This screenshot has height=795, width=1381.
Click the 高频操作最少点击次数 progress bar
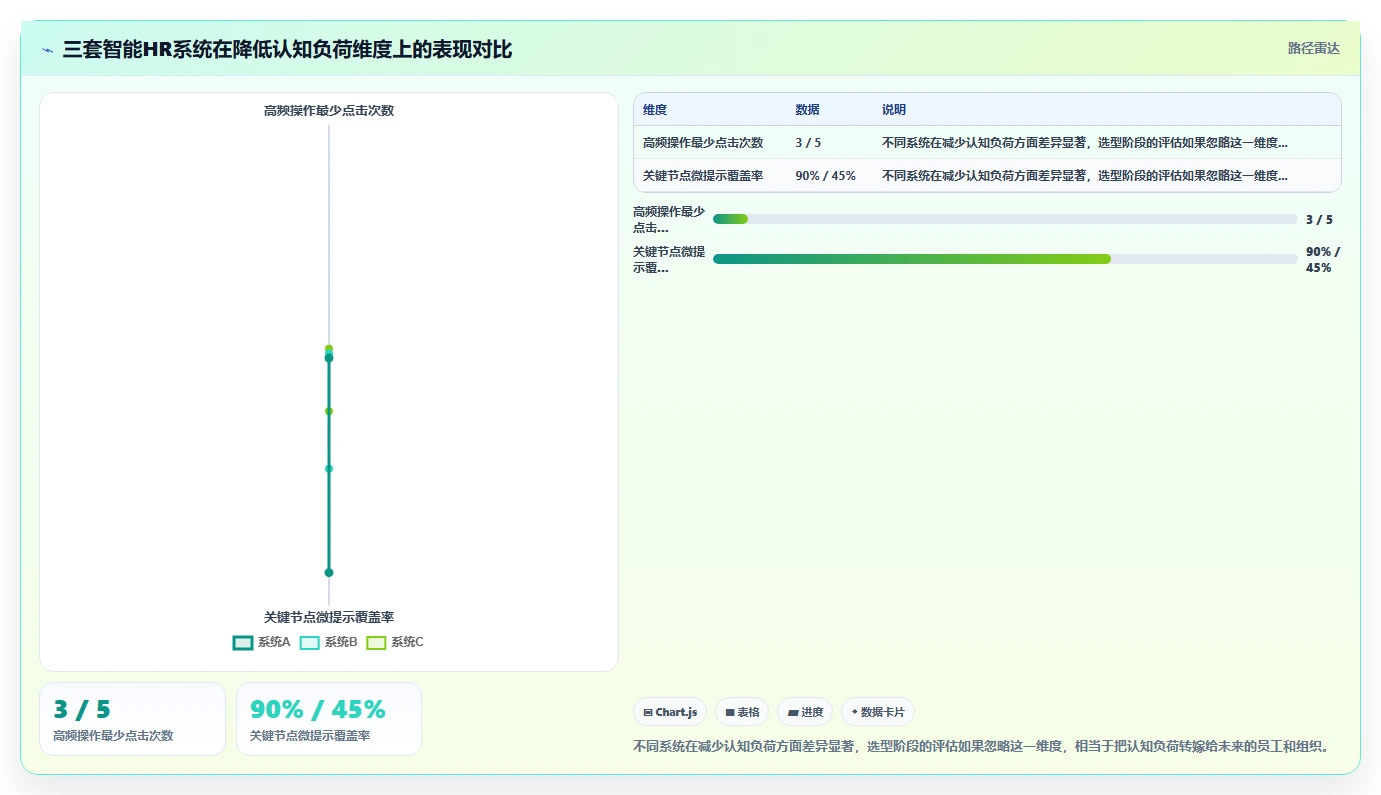click(1005, 219)
